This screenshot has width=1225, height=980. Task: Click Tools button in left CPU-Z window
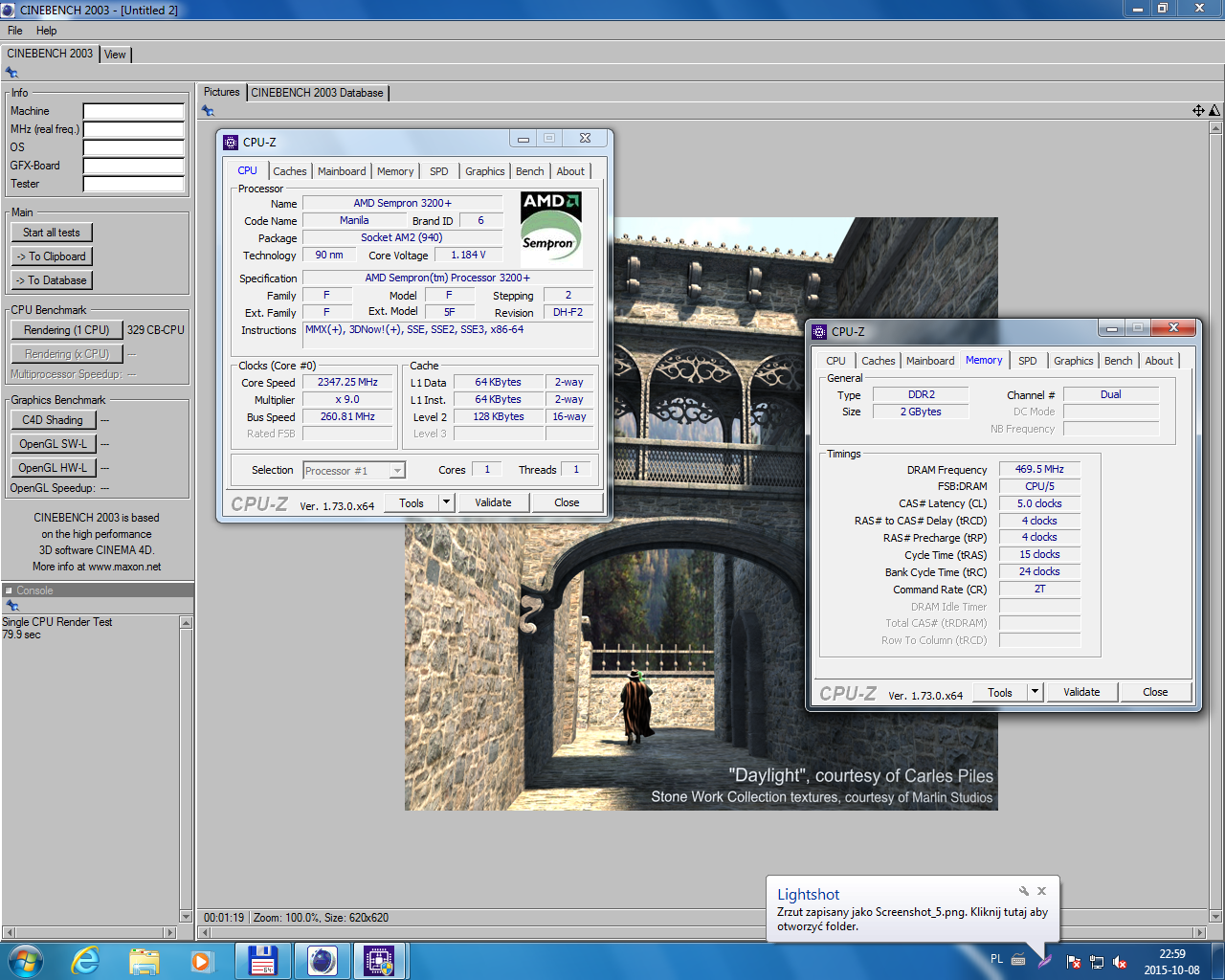[412, 502]
